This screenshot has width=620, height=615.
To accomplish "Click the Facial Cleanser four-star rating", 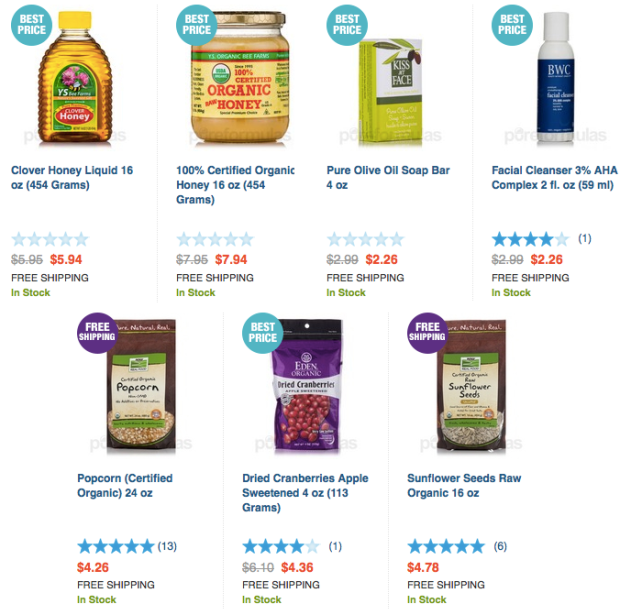I will click(530, 239).
